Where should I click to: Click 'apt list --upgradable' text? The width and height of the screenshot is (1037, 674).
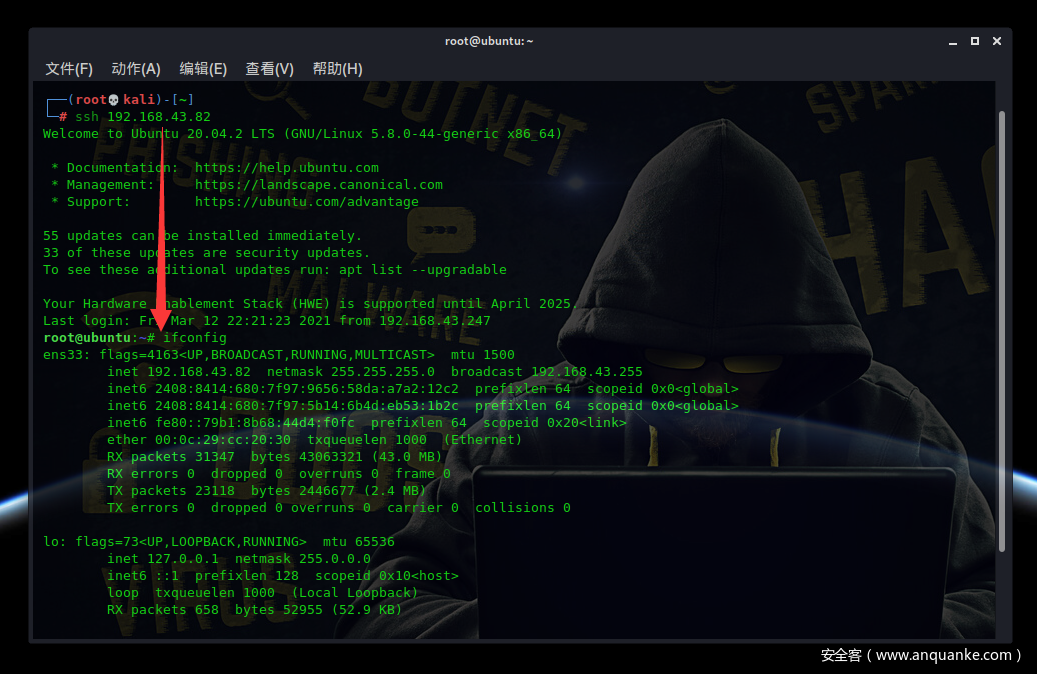[423, 270]
